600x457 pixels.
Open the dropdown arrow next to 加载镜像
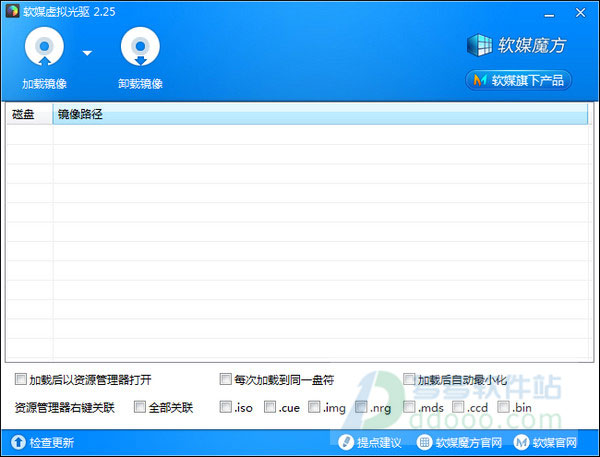click(87, 53)
